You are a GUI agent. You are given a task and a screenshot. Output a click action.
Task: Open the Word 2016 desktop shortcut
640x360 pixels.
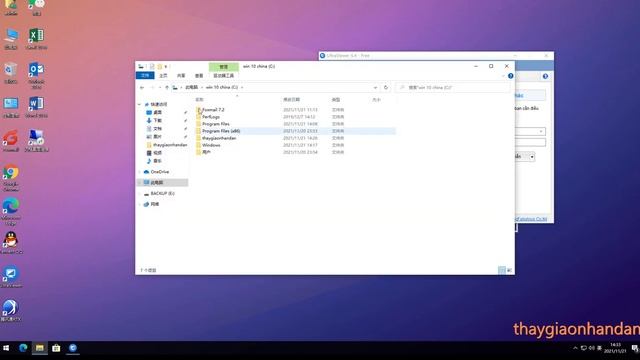pos(36,107)
